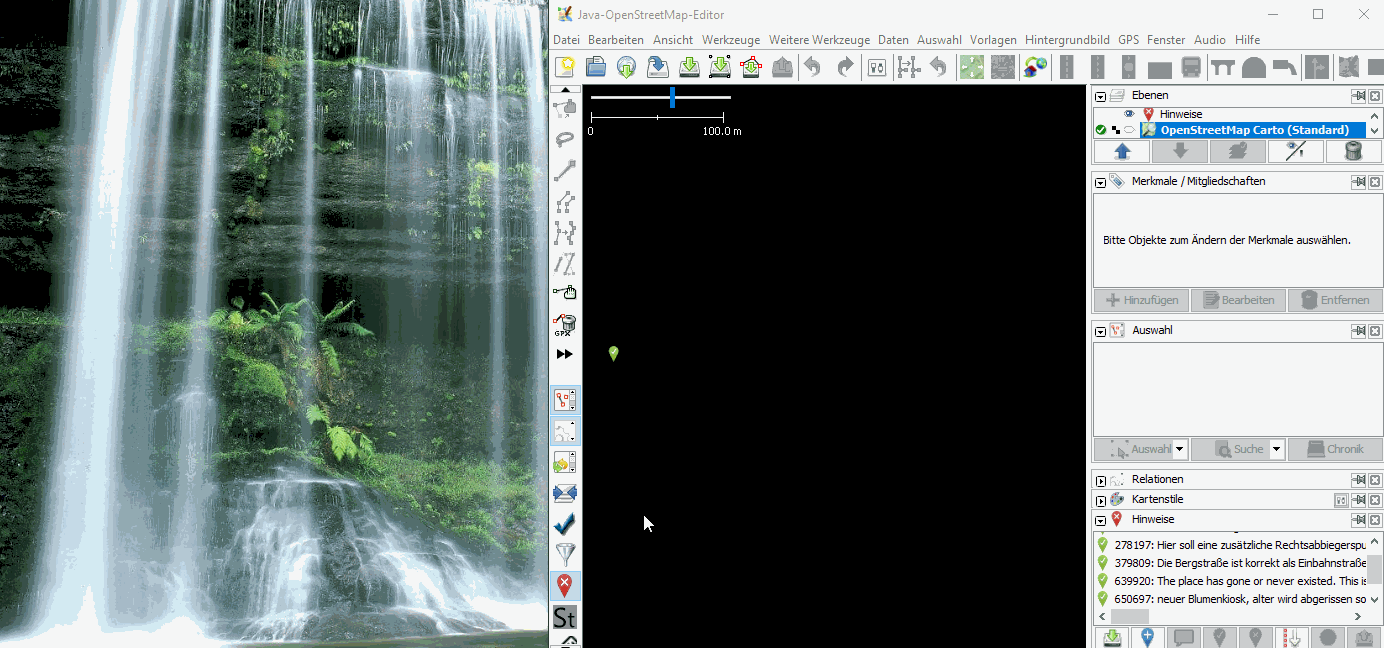
Task: Click the open file folder icon
Action: (x=596, y=67)
